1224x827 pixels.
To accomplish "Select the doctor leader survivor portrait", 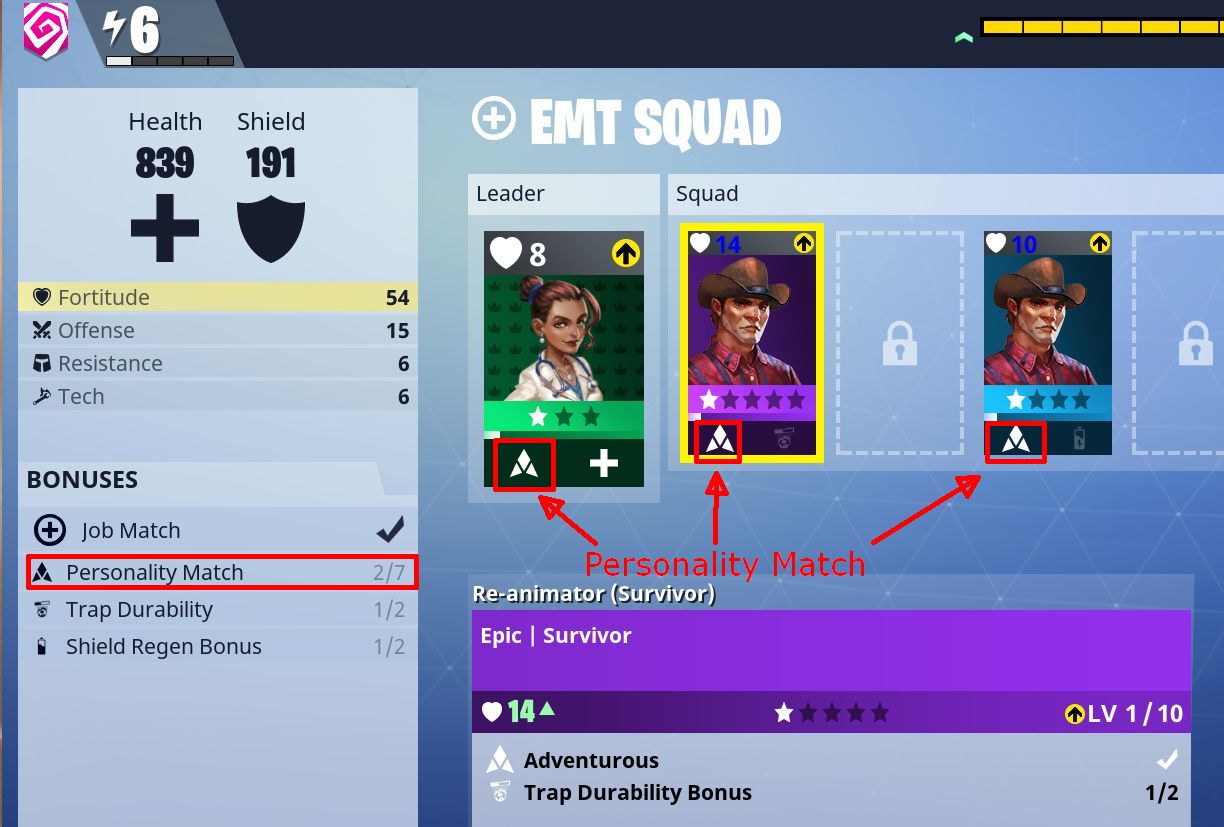I will [x=564, y=338].
